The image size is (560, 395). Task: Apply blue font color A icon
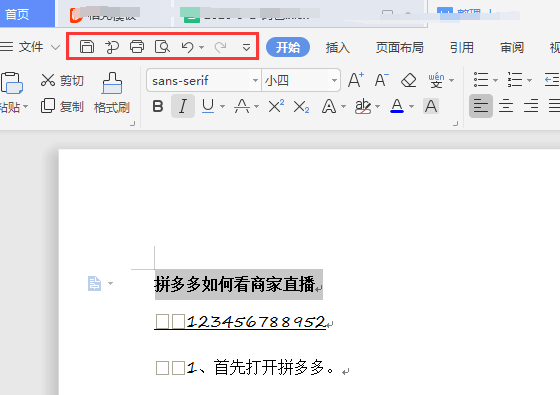pyautogui.click(x=397, y=106)
